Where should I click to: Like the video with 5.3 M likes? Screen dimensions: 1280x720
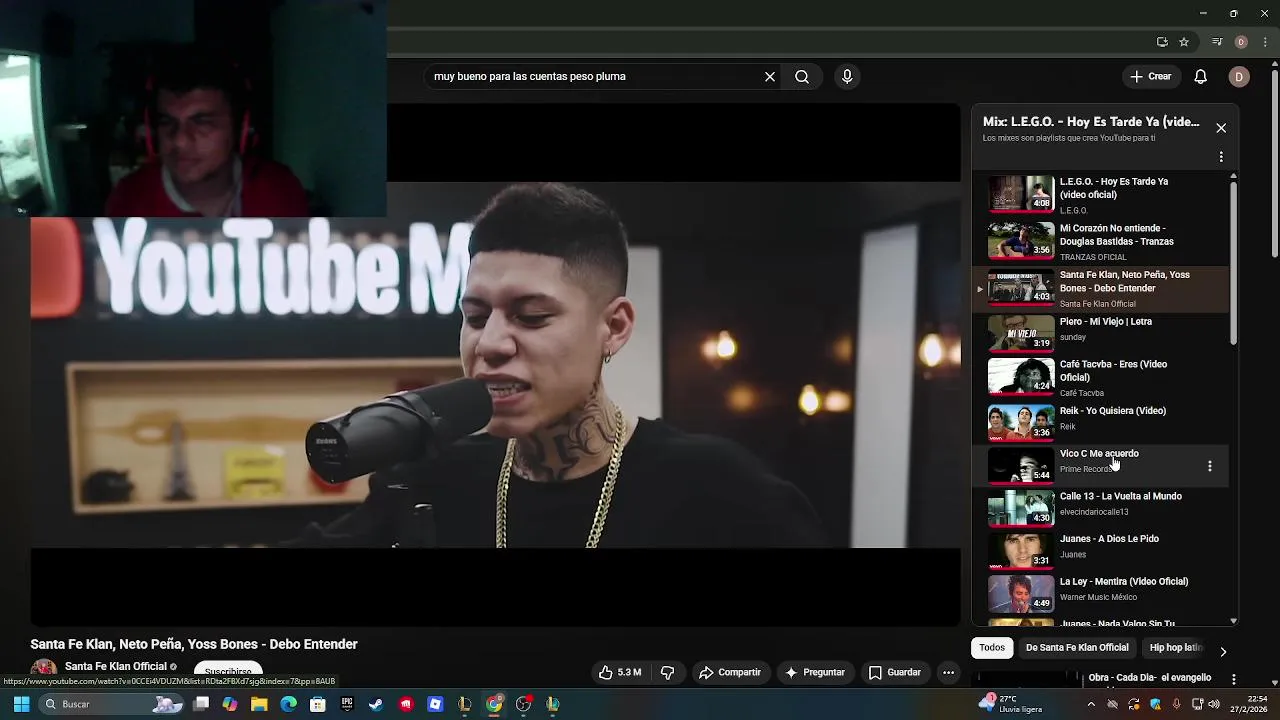tap(620, 673)
